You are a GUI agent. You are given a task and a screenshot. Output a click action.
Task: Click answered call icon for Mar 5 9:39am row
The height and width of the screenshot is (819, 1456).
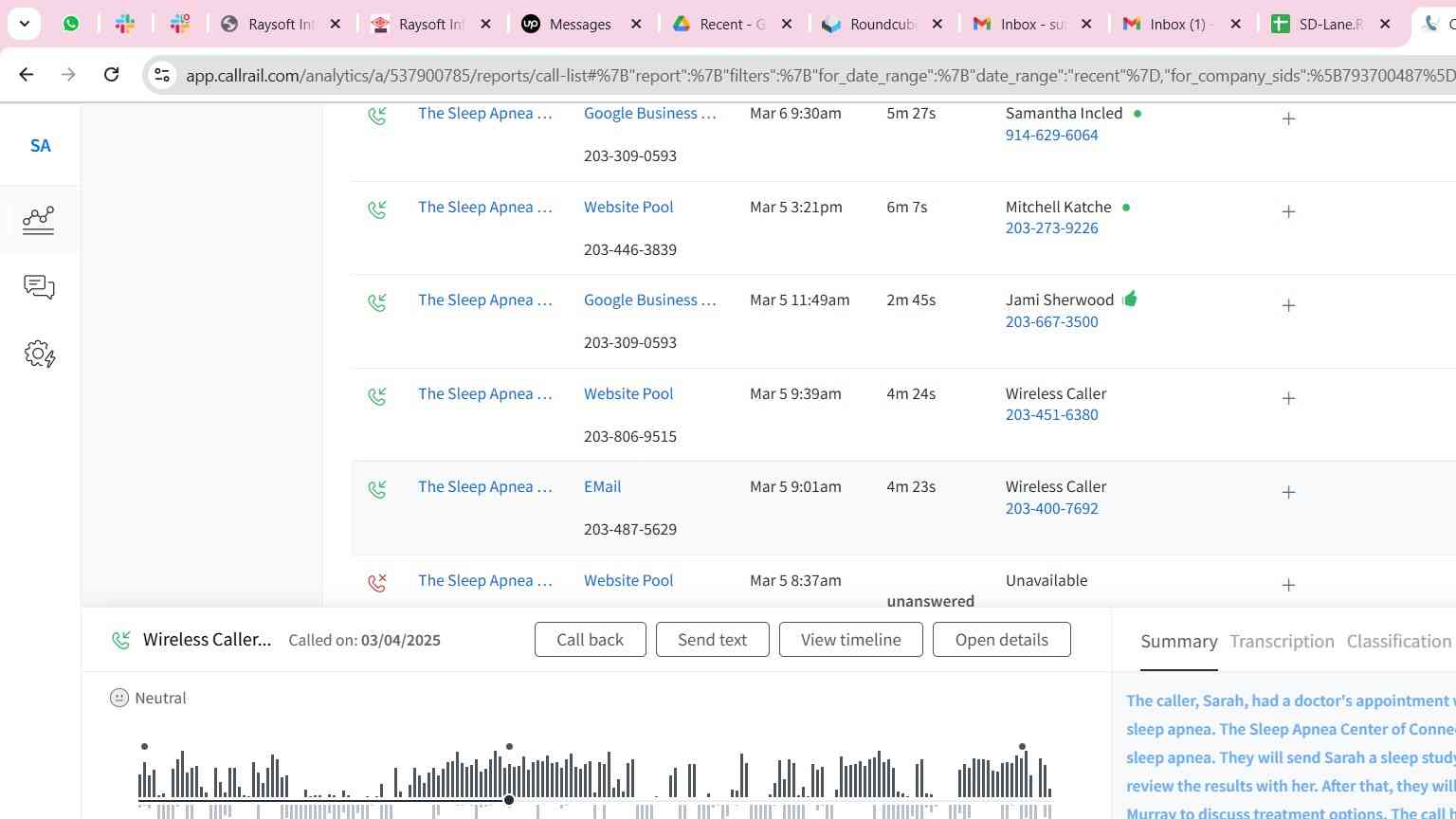[377, 395]
